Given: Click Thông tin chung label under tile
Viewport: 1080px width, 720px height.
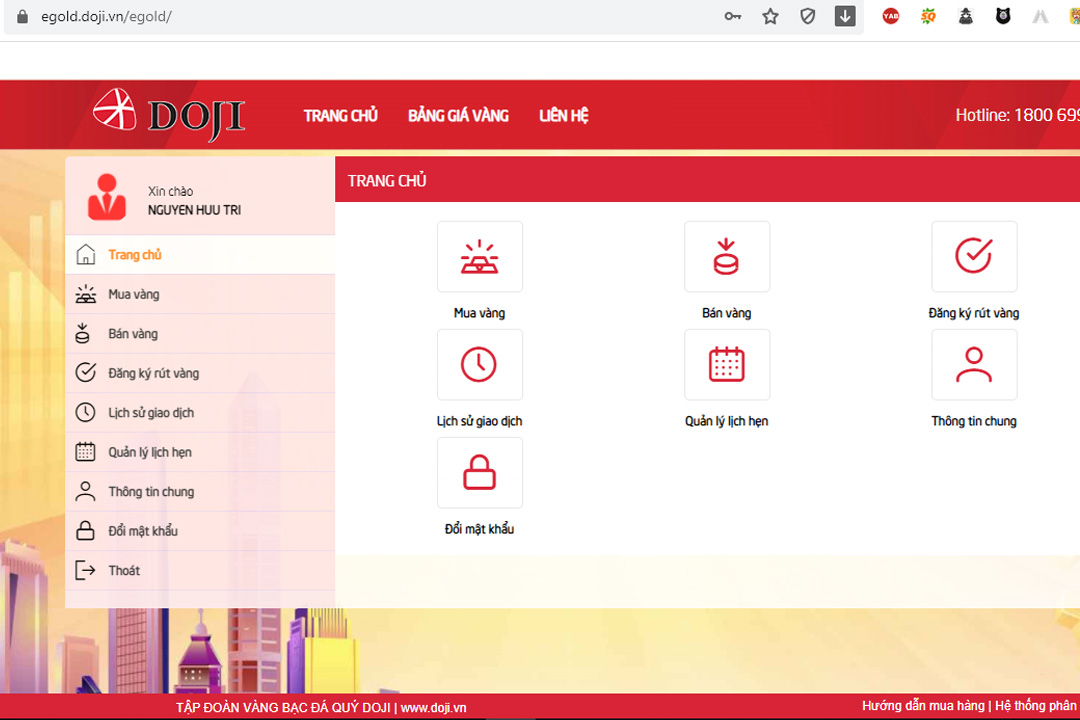Looking at the screenshot, I should point(973,421).
